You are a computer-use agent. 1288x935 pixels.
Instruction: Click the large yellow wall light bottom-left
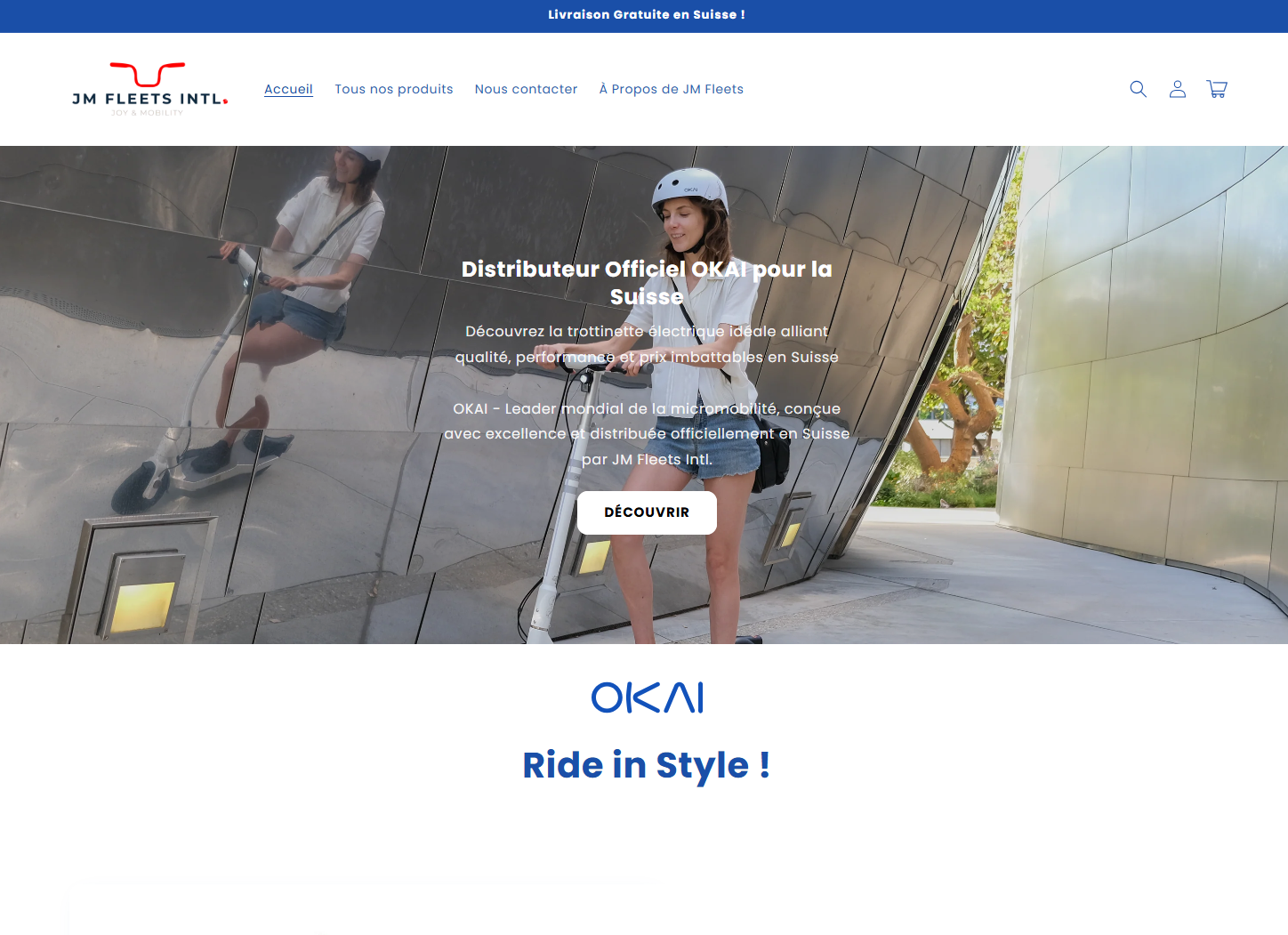(142, 603)
